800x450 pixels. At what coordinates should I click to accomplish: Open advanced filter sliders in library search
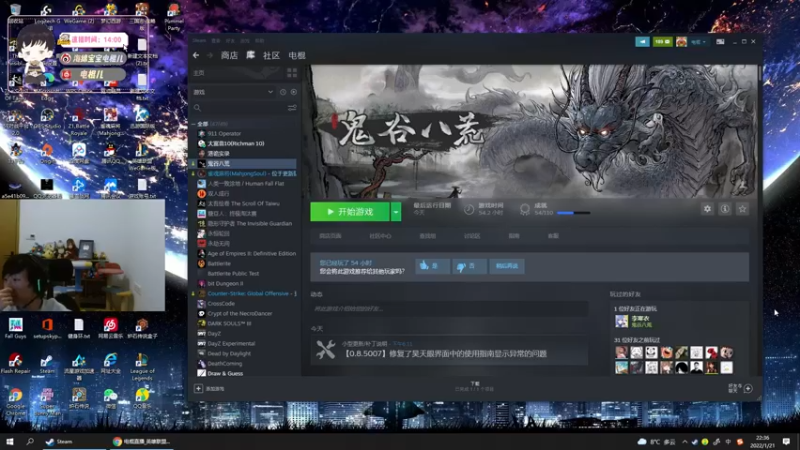292,108
